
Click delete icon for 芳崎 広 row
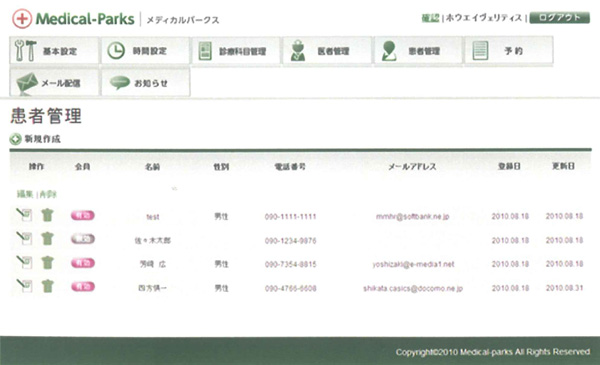(47, 262)
